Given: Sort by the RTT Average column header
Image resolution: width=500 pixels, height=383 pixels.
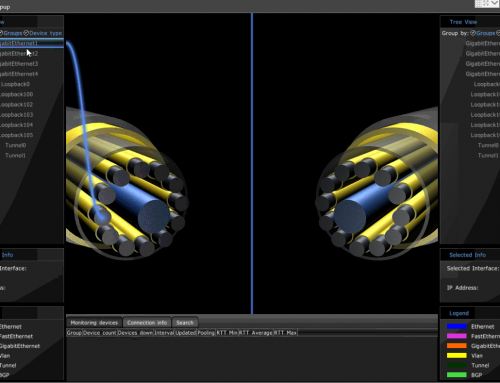Looking at the screenshot, I should pos(256,333).
